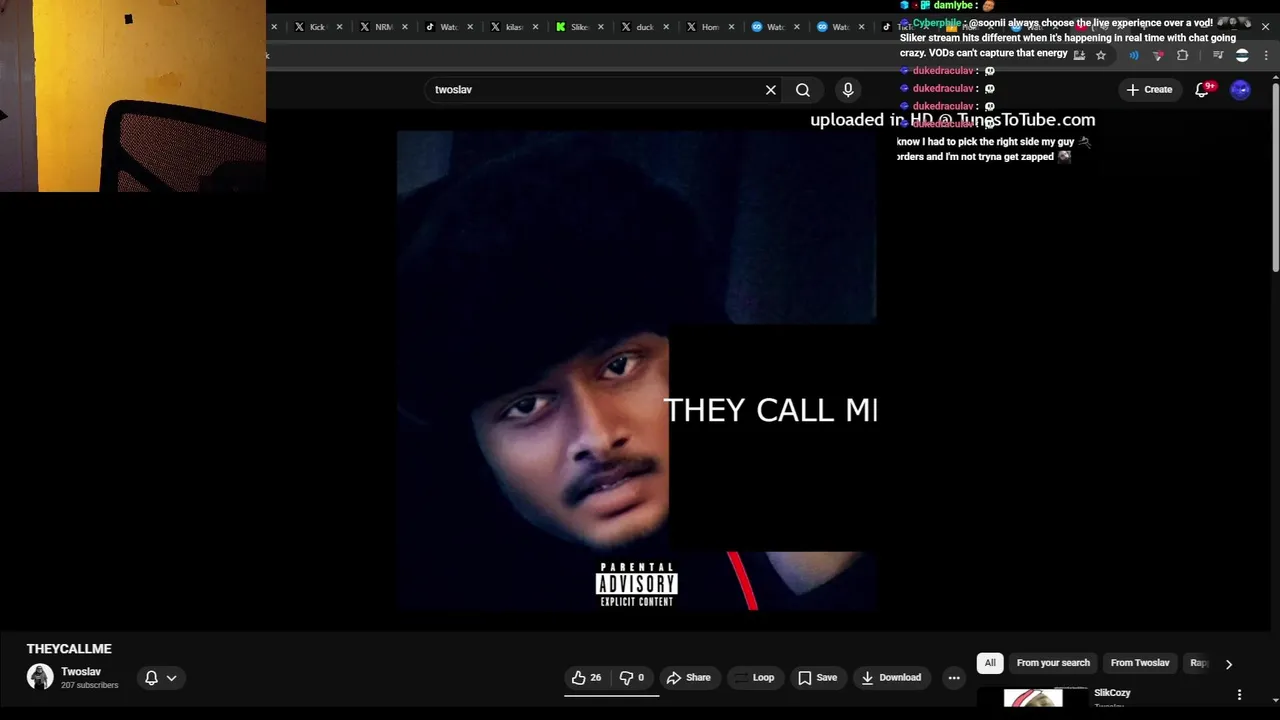Download the video
This screenshot has width=1280, height=720.
tap(892, 678)
